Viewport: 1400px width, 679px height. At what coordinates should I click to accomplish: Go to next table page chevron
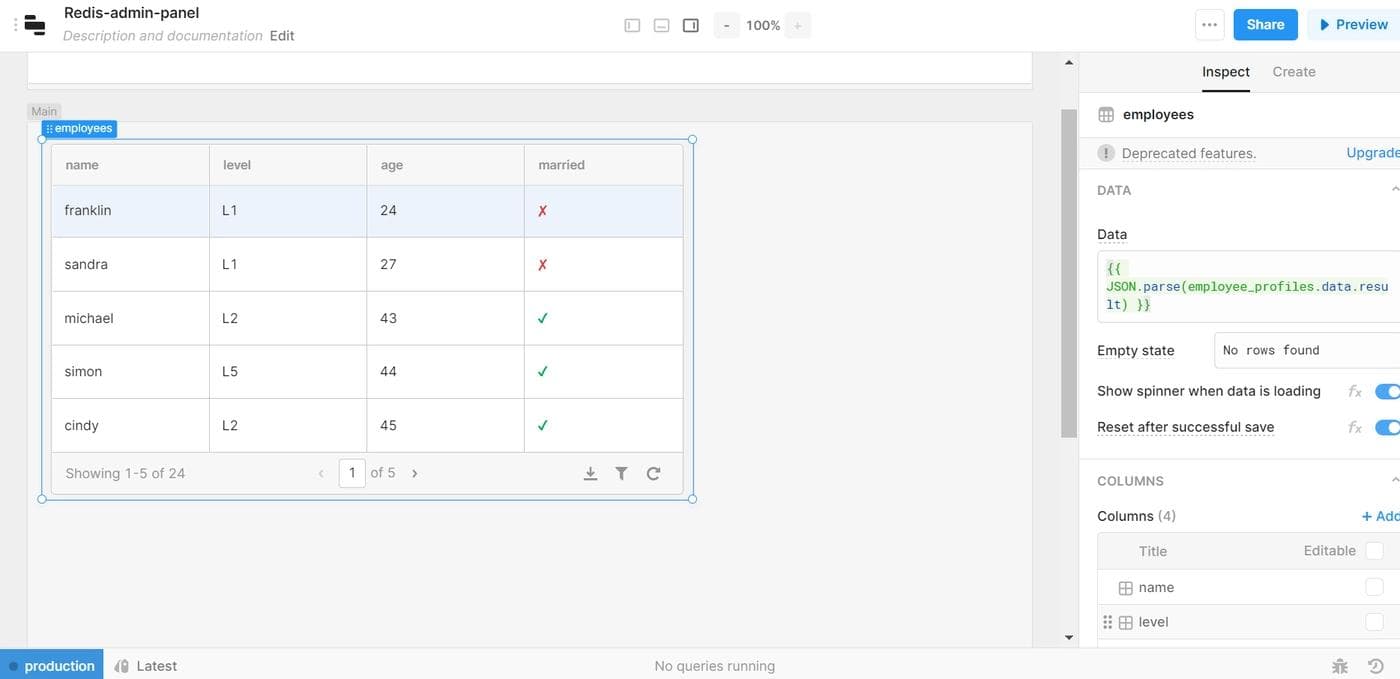pyautogui.click(x=415, y=473)
